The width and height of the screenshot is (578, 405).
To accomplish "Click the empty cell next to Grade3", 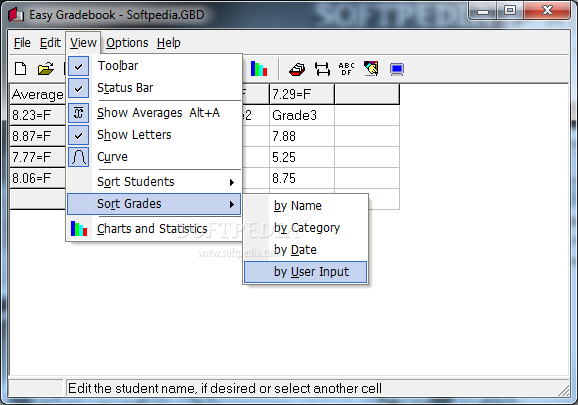I will [x=367, y=115].
